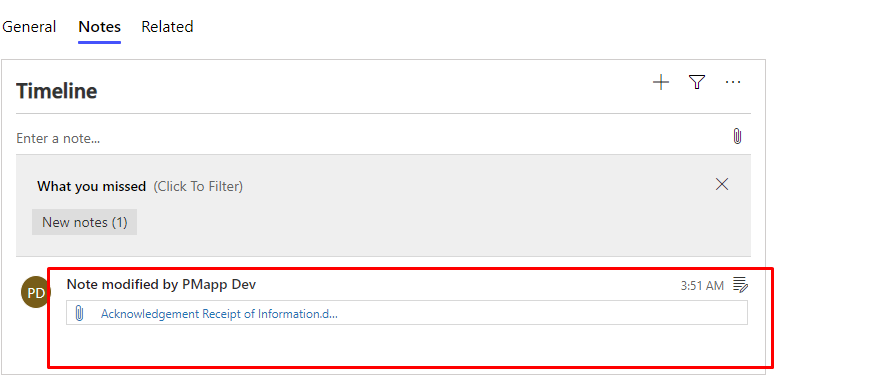Filter by New notes (1)
Image resolution: width=874 pixels, height=390 pixels.
click(85, 222)
